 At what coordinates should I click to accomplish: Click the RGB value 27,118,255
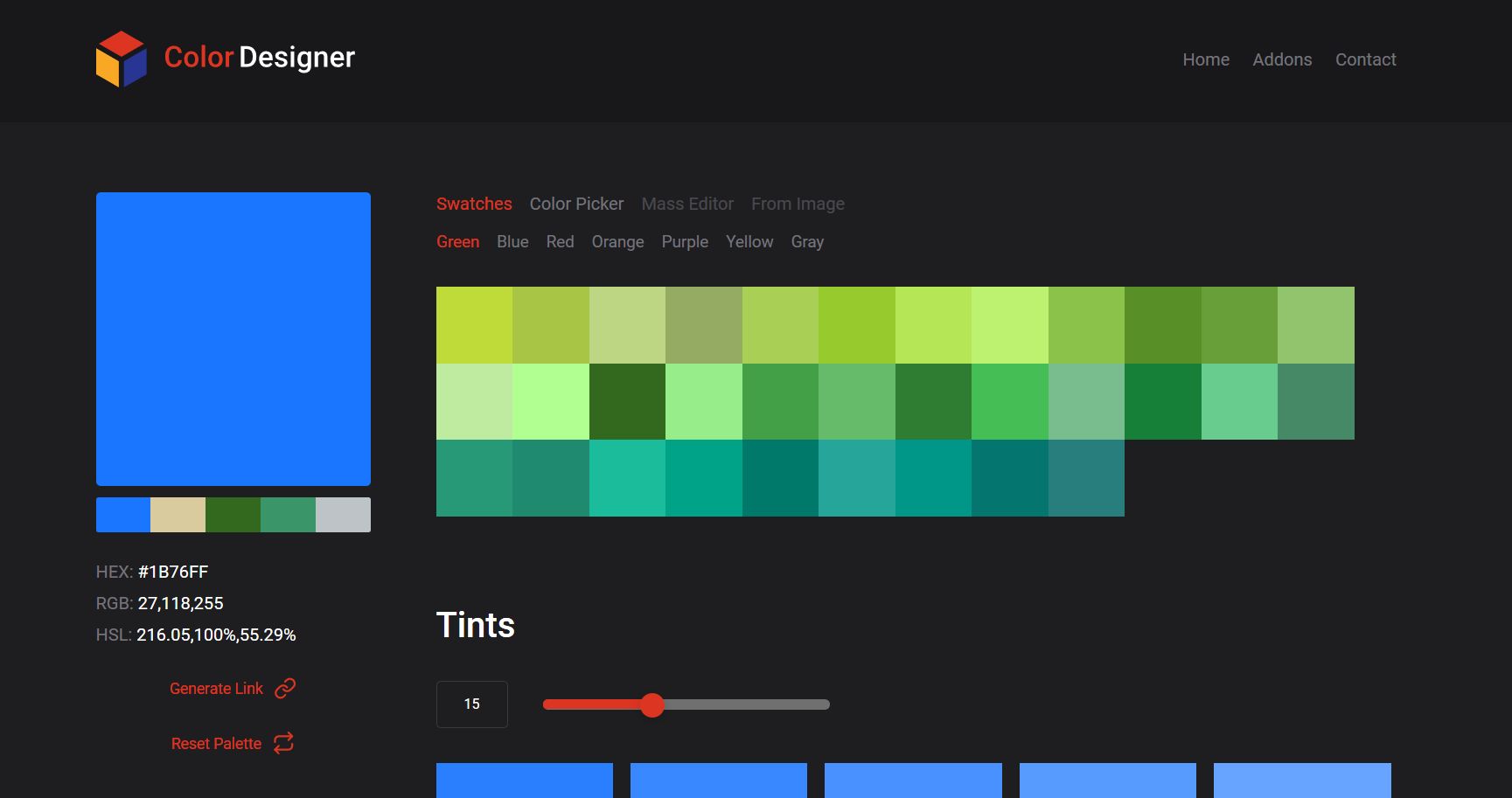pos(181,603)
